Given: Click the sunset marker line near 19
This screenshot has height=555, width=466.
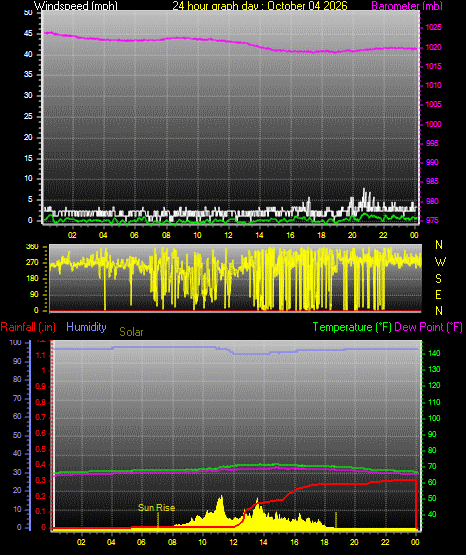Looking at the screenshot, I should (336, 520).
